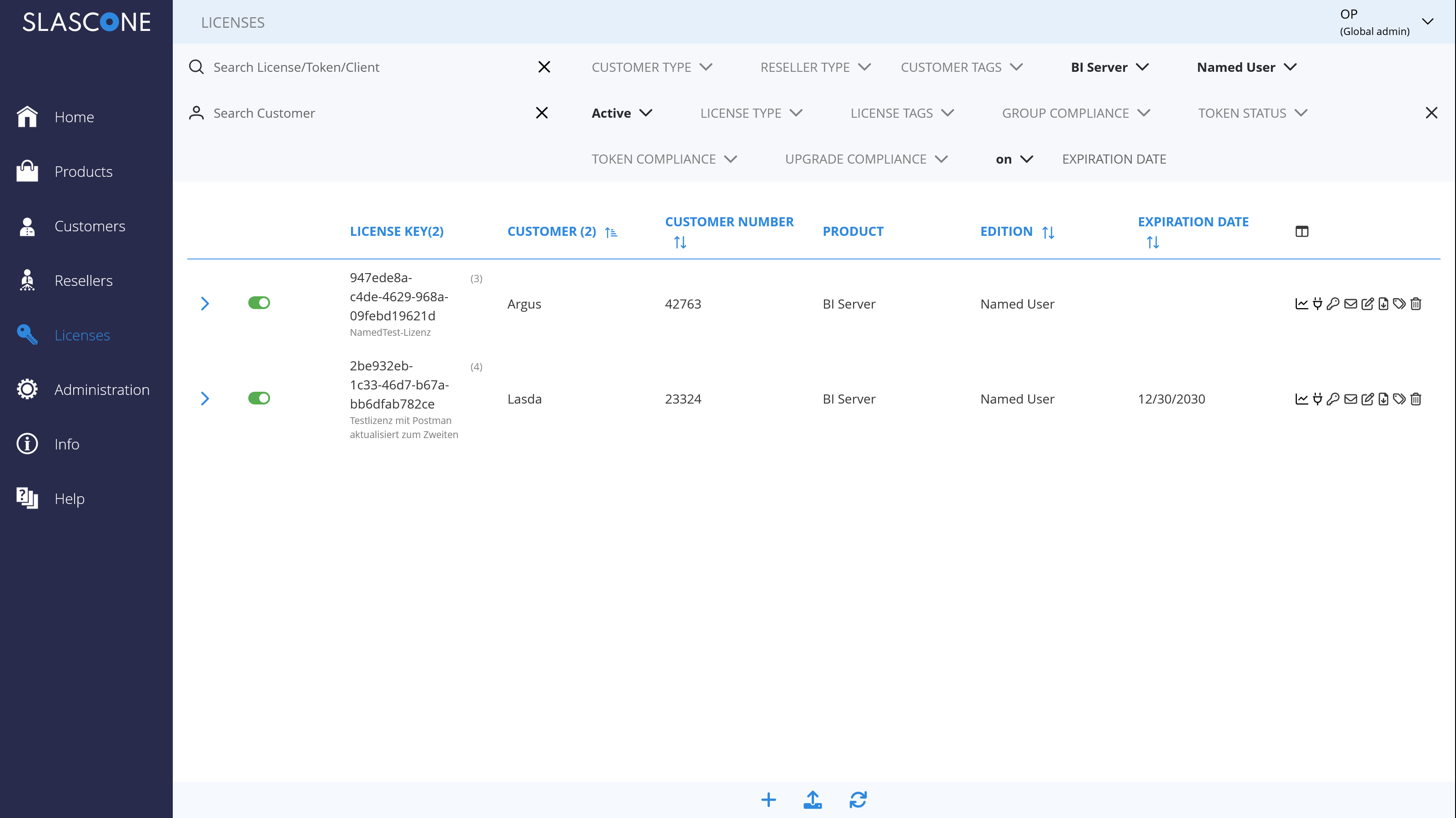Sort by Edition using its arrows icon
1456x818 pixels.
pos(1048,232)
